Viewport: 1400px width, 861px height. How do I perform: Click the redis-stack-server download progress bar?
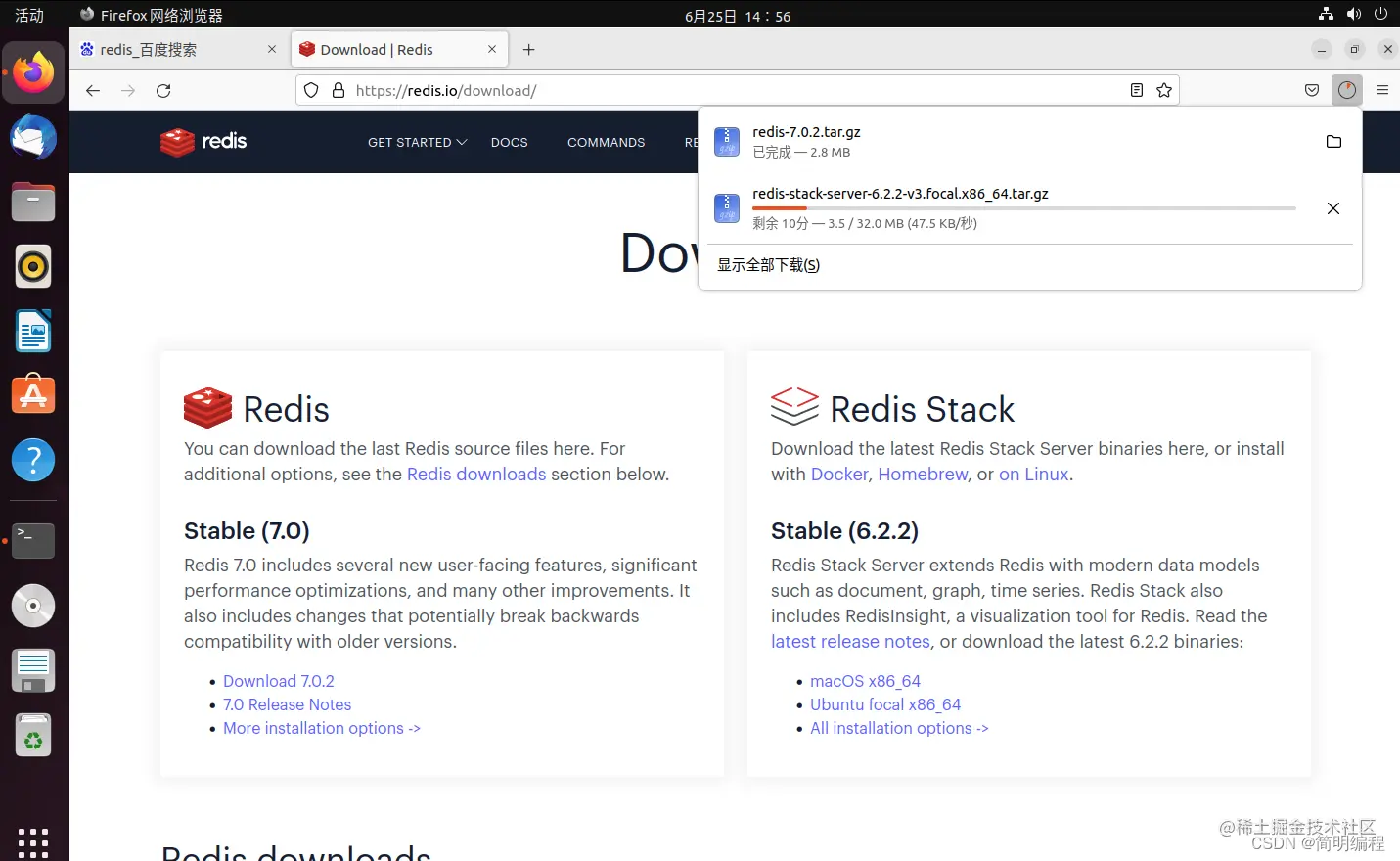[1023, 208]
